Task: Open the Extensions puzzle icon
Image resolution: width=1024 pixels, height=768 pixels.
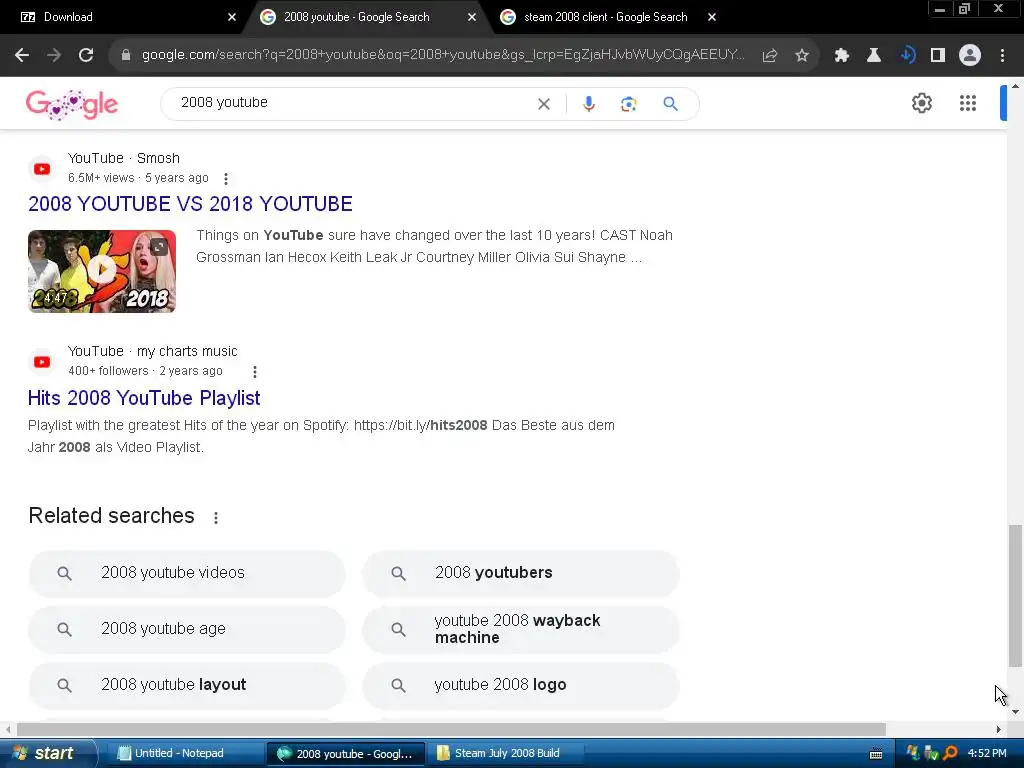Action: point(841,56)
